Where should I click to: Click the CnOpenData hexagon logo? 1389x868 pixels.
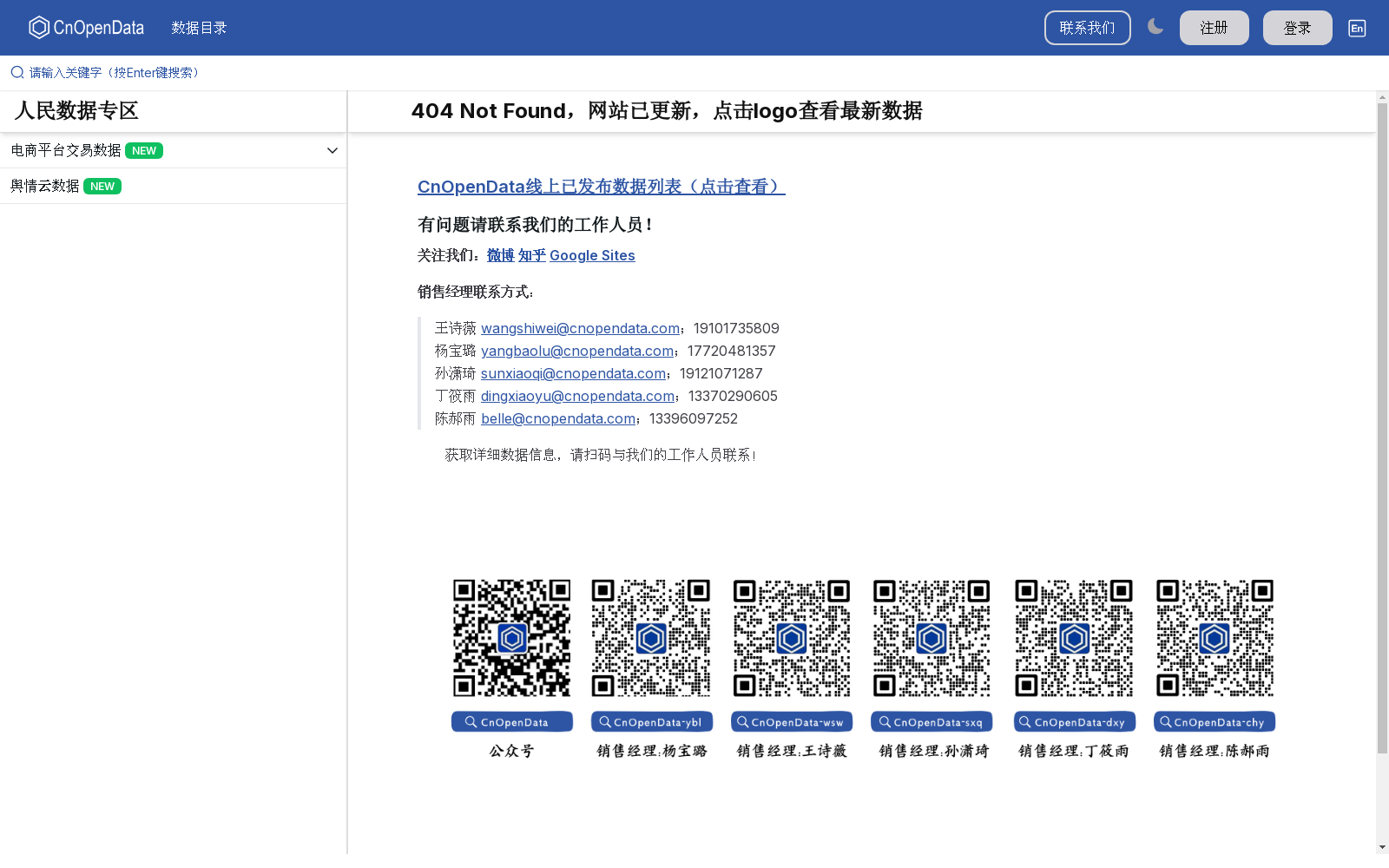coord(86,28)
